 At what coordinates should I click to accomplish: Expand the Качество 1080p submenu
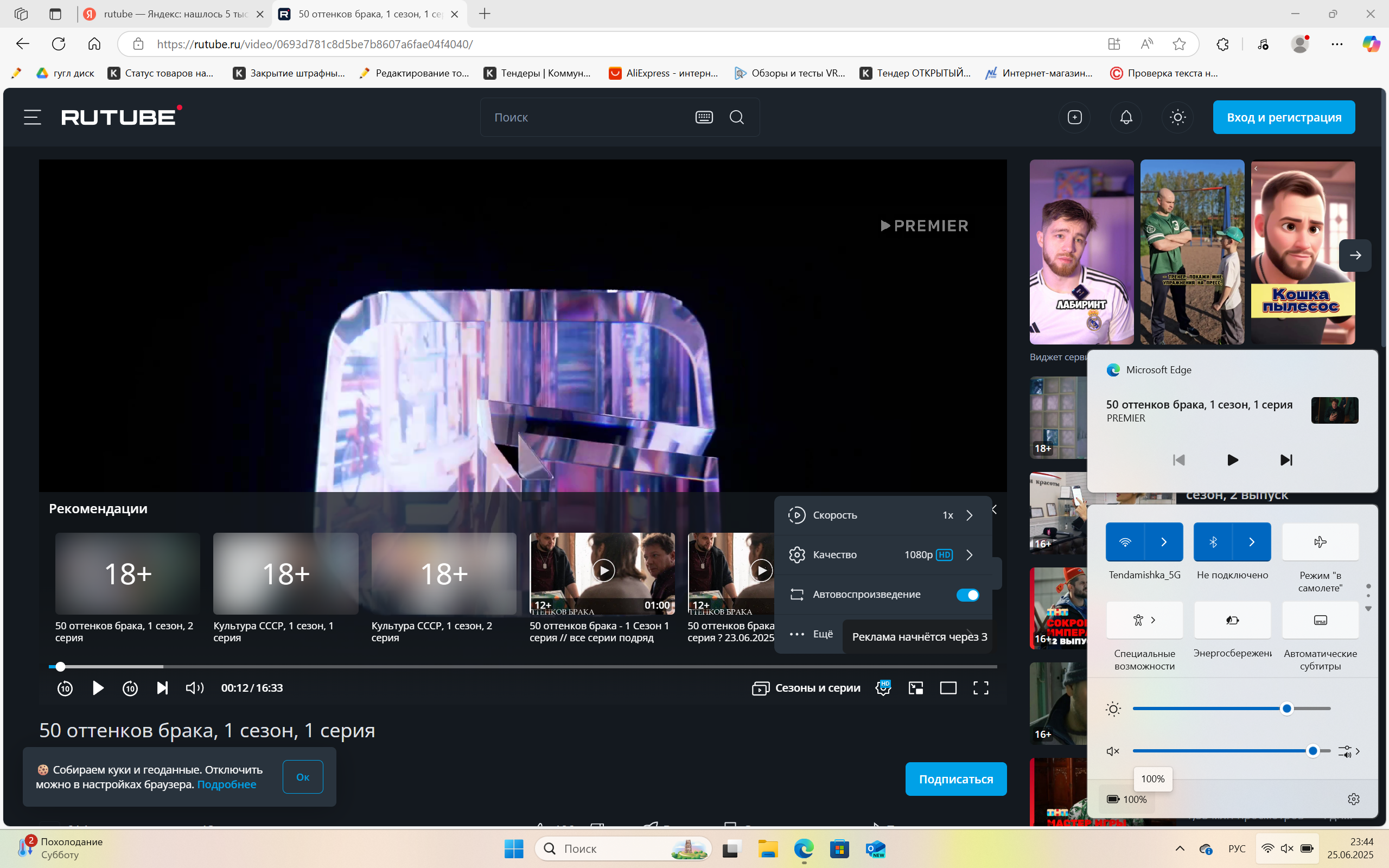pyautogui.click(x=883, y=554)
